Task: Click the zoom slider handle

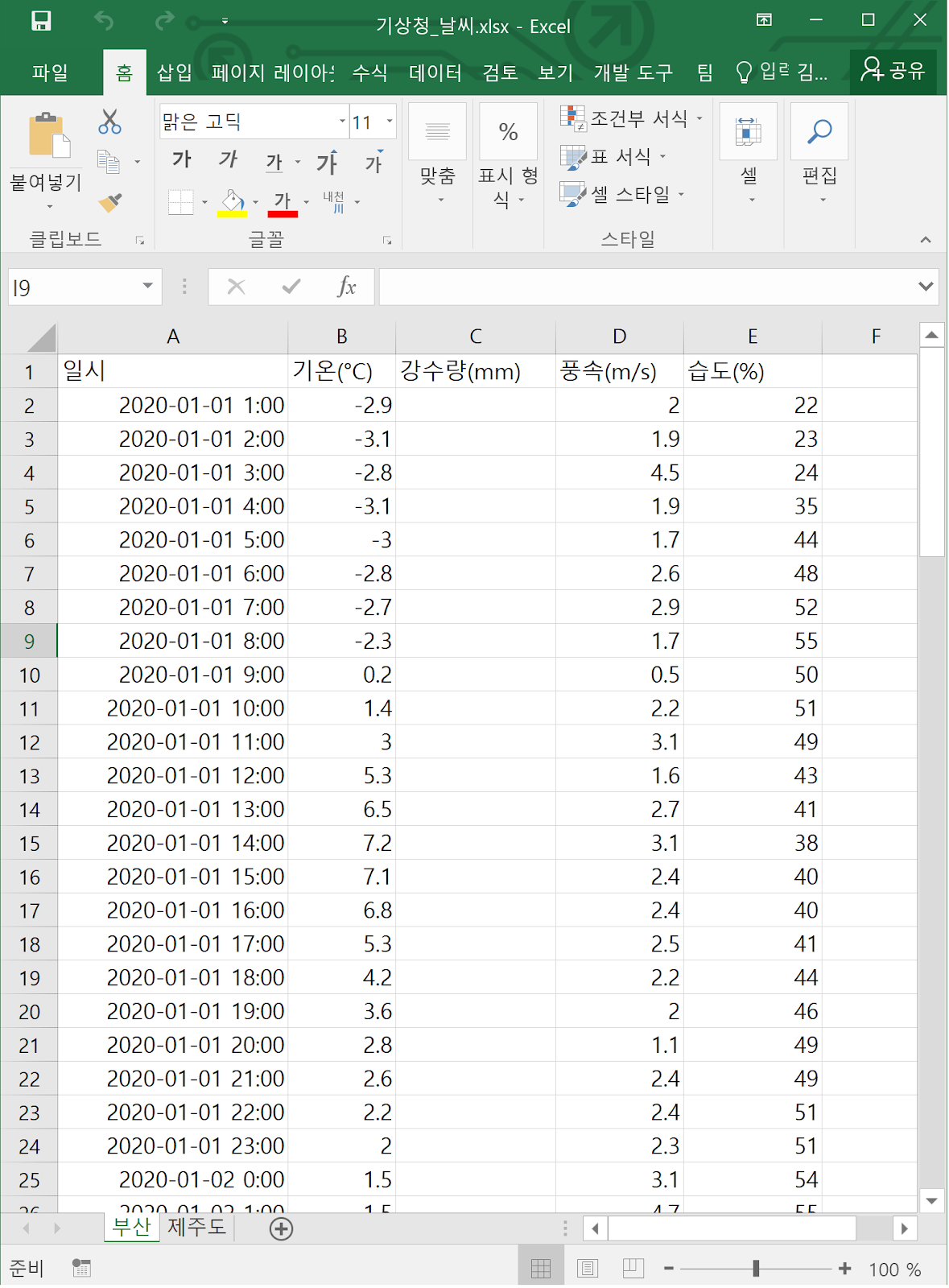Action: 756,1269
